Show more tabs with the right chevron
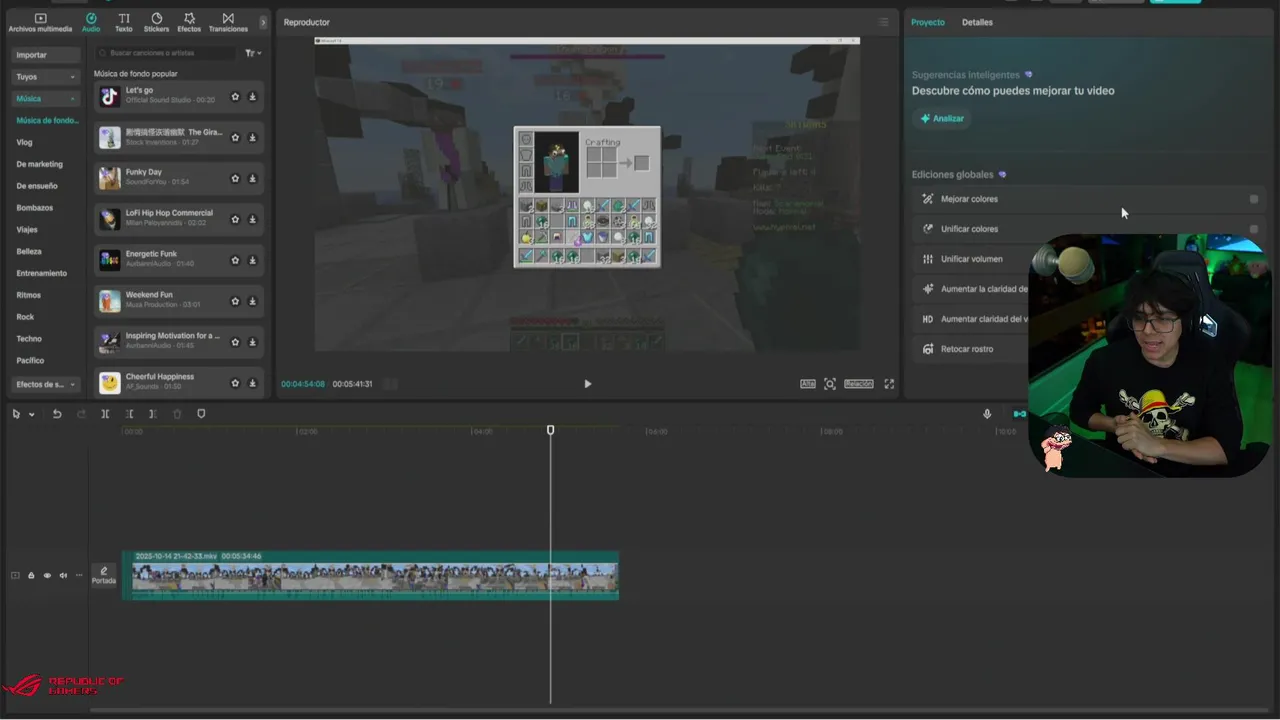Viewport: 1280px width, 720px height. tap(263, 22)
